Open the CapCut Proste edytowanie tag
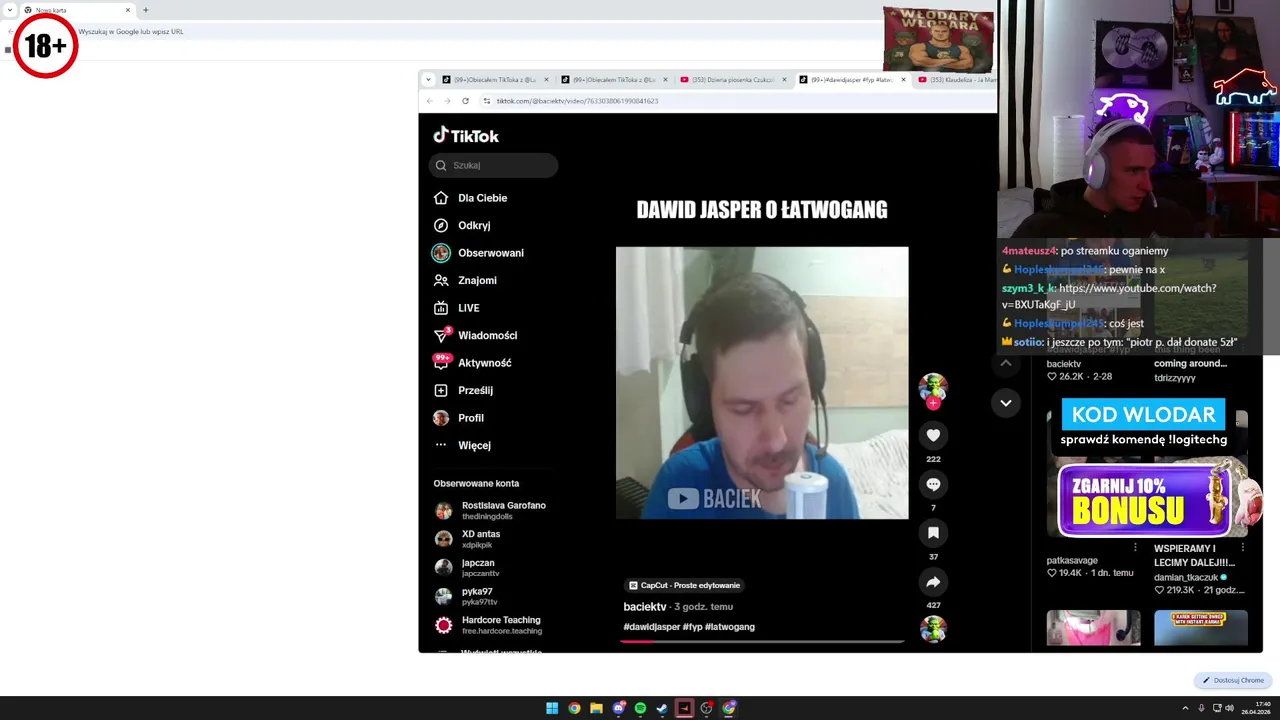The height and width of the screenshot is (720, 1280). point(684,585)
